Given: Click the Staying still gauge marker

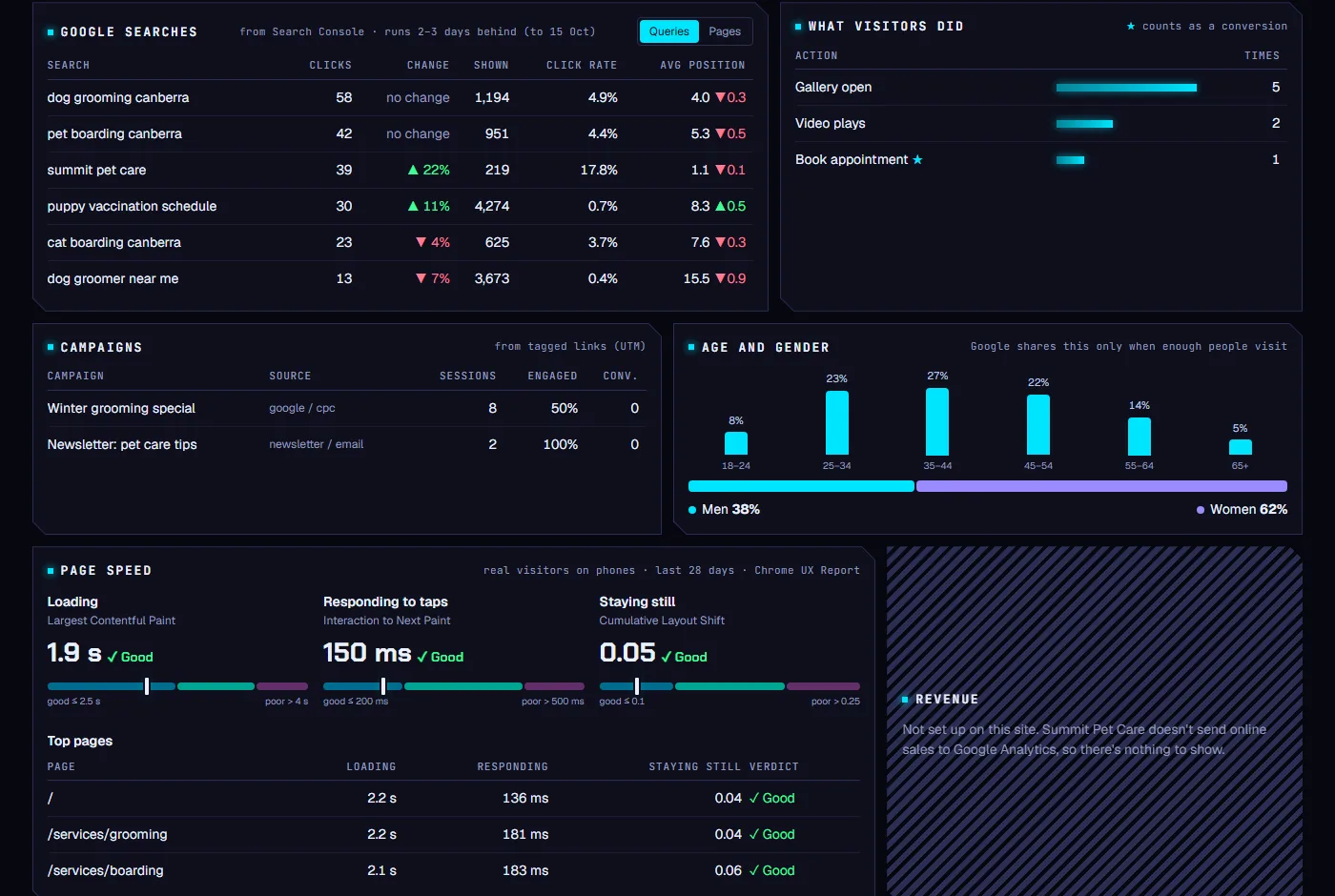Looking at the screenshot, I should [636, 686].
